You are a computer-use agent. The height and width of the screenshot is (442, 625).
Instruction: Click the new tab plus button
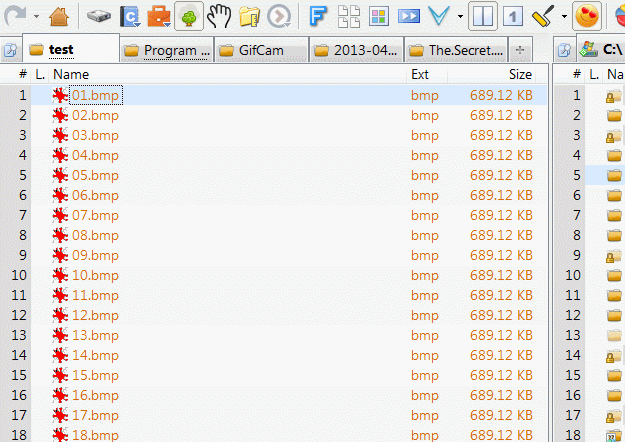(519, 50)
